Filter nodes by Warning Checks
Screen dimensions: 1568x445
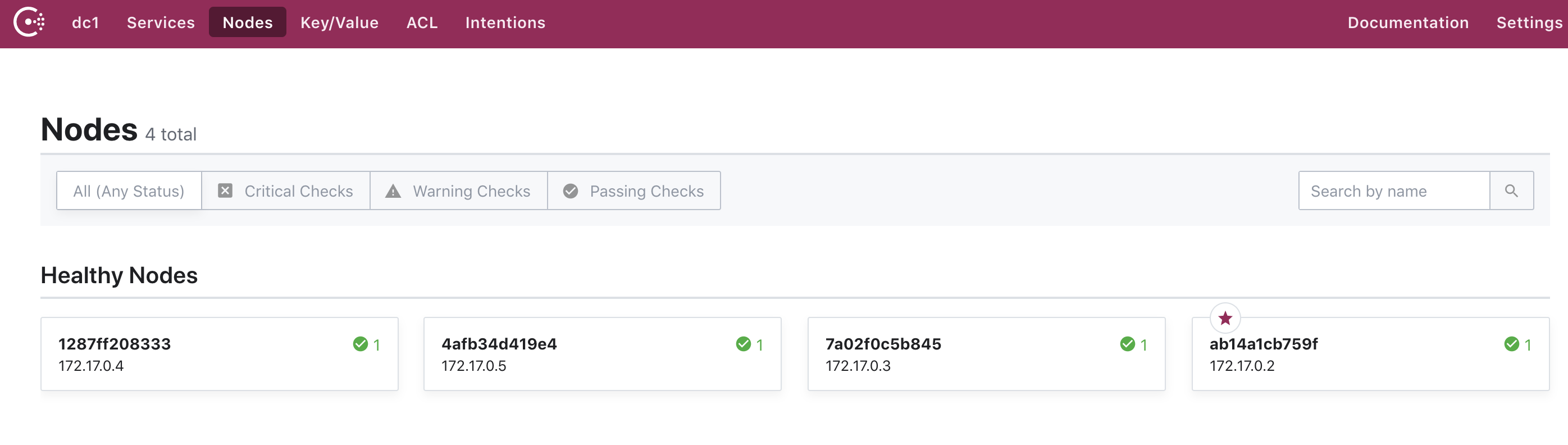click(x=458, y=191)
